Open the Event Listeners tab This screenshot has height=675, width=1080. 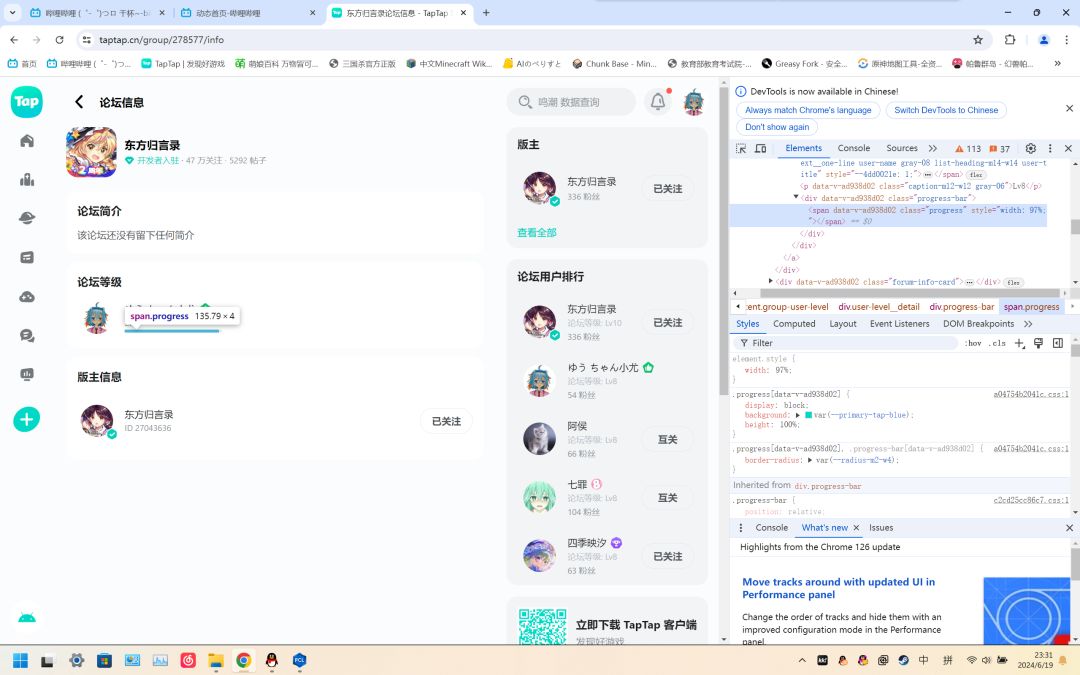pos(899,324)
